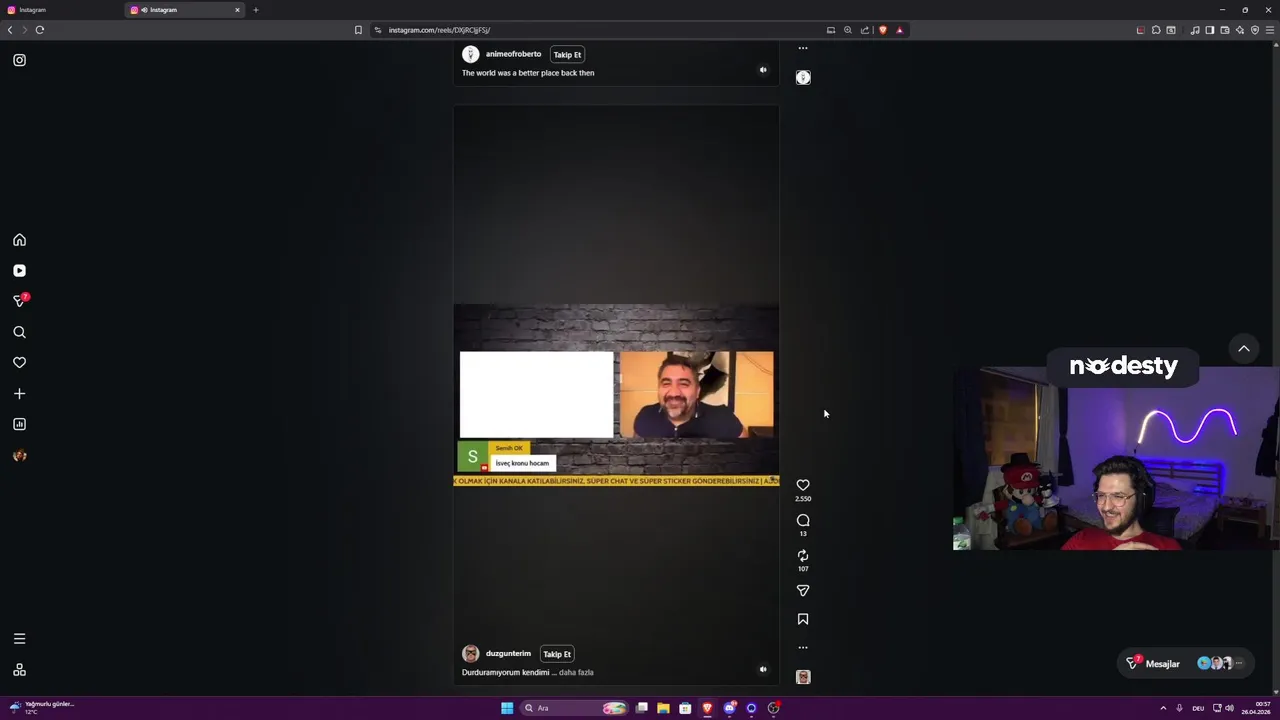Like the duzgunterim reel with heart icon

(x=803, y=485)
